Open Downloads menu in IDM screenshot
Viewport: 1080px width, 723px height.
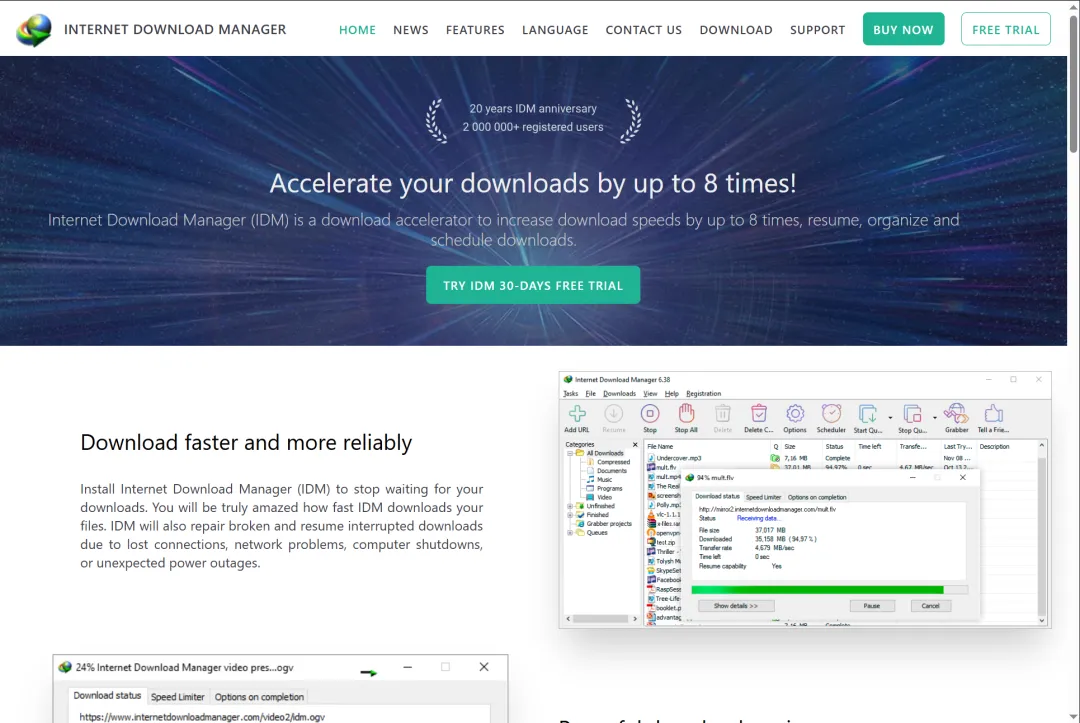coord(619,394)
